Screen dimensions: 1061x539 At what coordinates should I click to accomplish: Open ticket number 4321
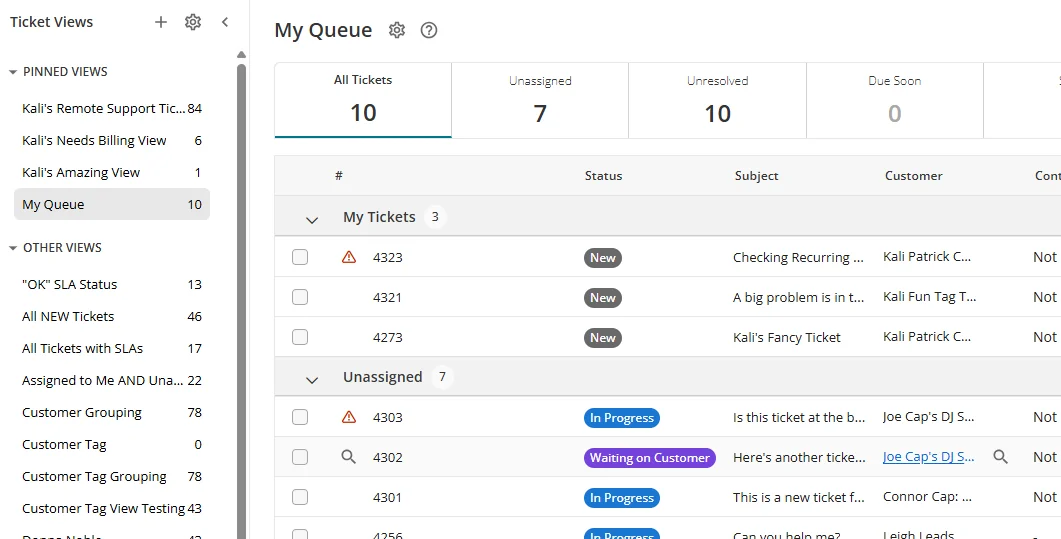388,298
